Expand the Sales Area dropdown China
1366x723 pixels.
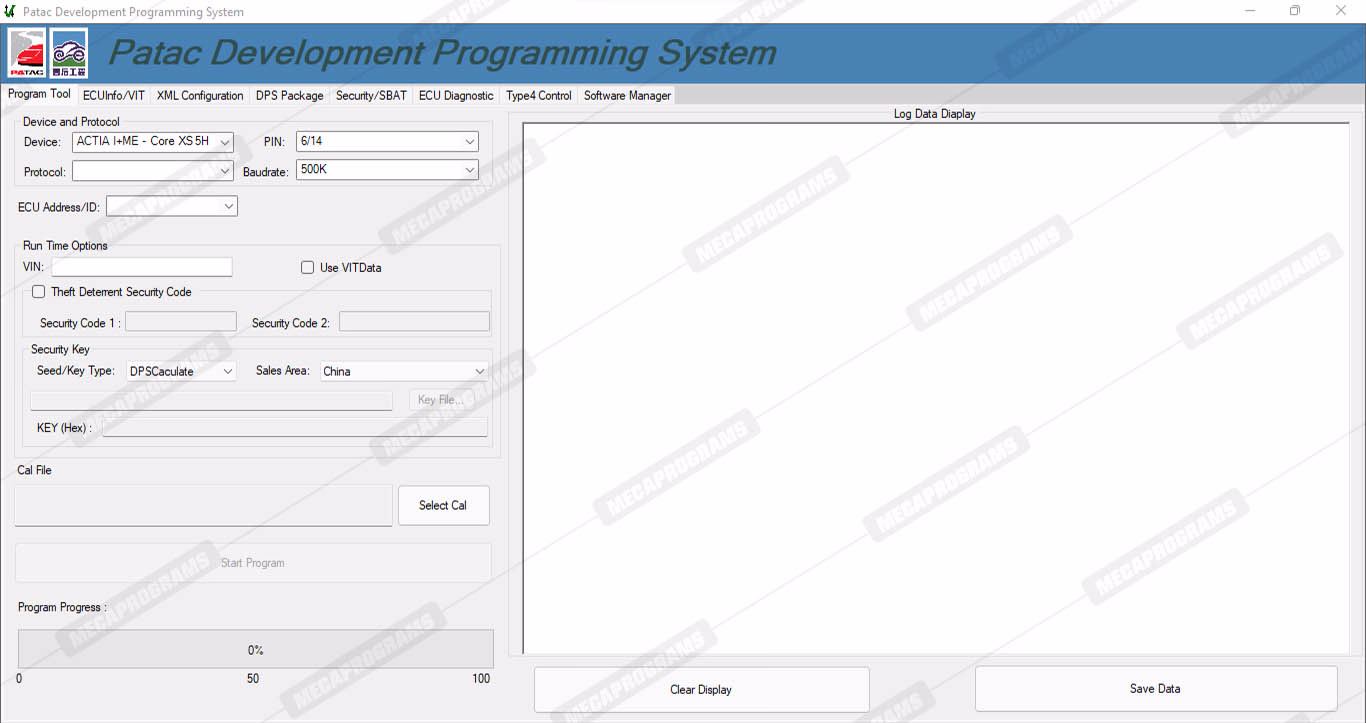click(x=404, y=371)
